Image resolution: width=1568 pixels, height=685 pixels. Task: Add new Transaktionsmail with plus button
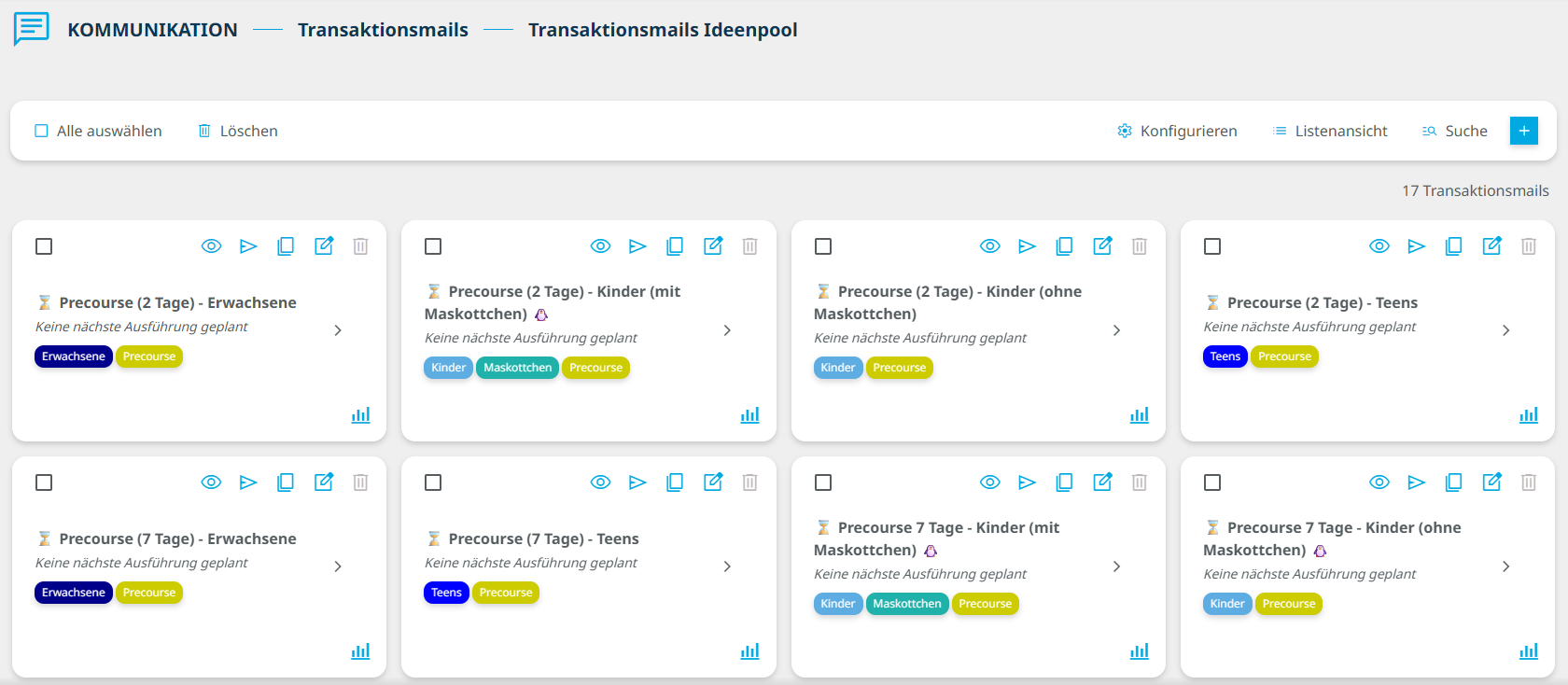1524,131
